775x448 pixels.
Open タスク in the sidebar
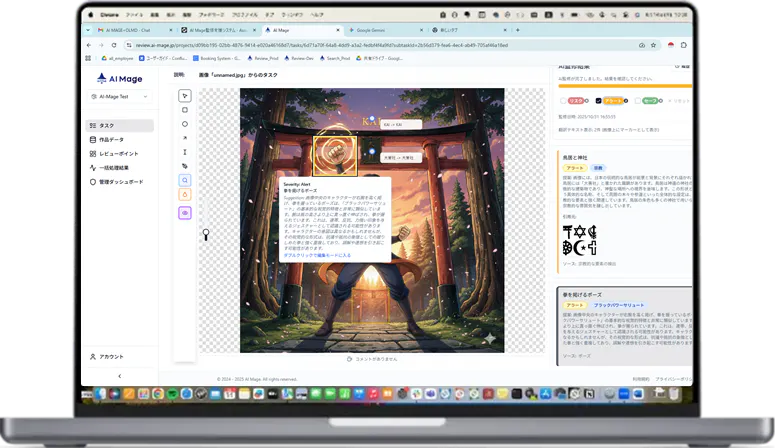click(120, 126)
